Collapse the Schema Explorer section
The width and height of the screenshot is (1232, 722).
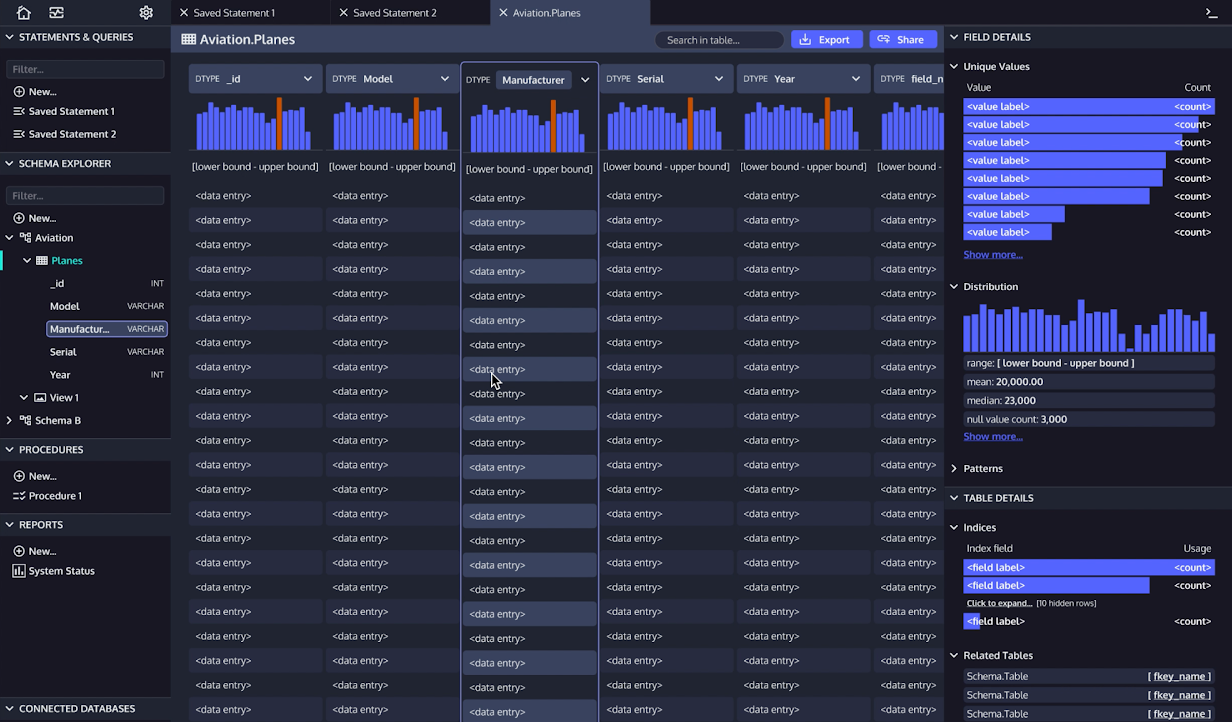tap(10, 163)
